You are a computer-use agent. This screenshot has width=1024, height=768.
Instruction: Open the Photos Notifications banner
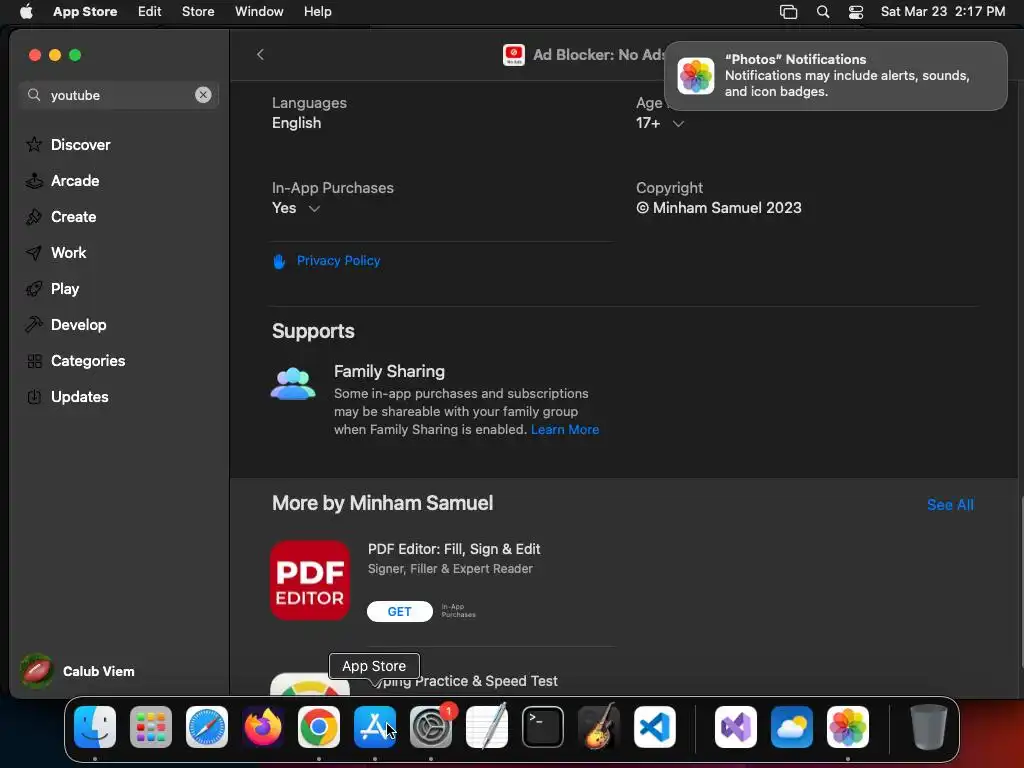pos(835,76)
